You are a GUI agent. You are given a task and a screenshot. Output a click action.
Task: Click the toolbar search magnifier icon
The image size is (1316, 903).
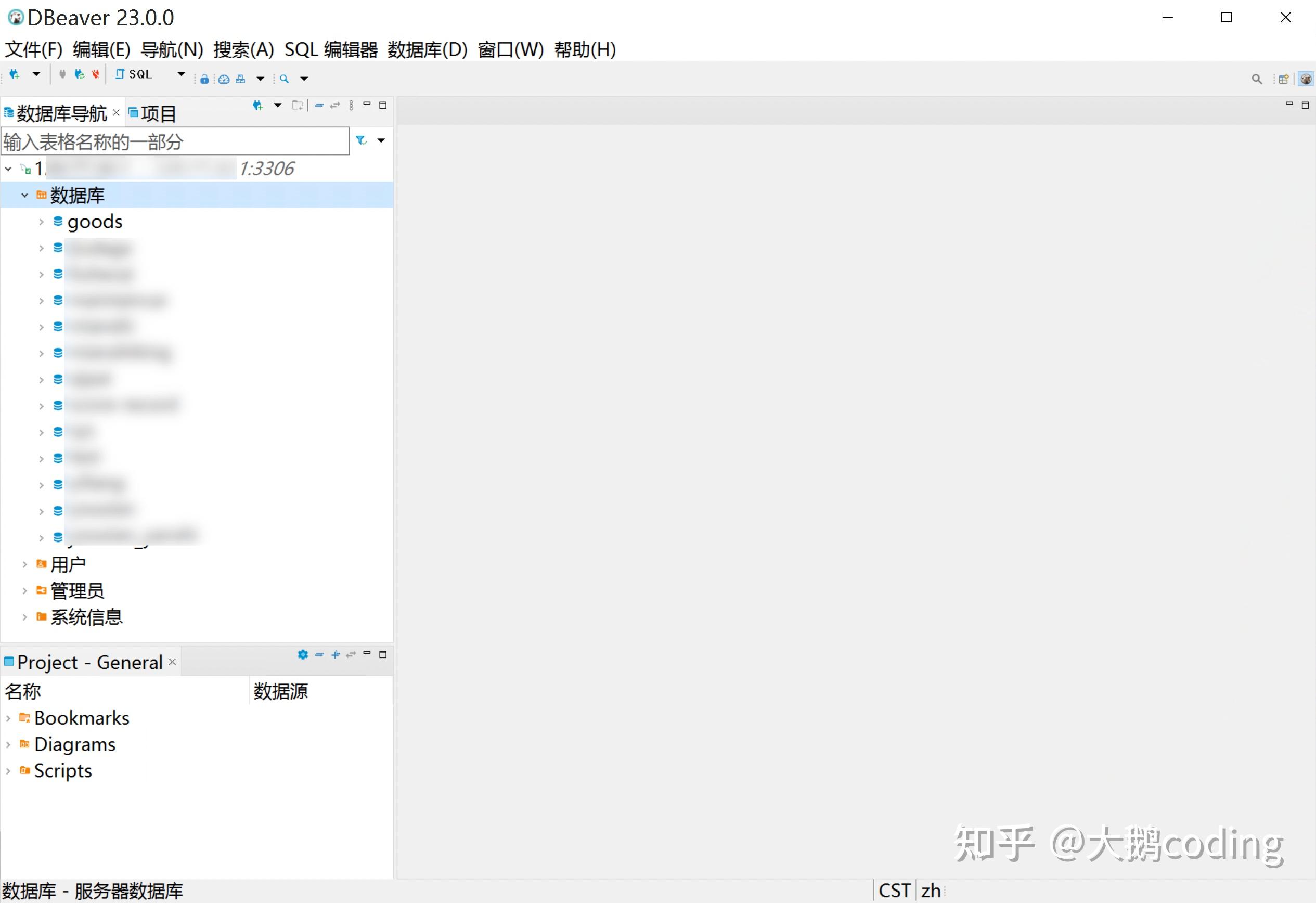[x=284, y=79]
